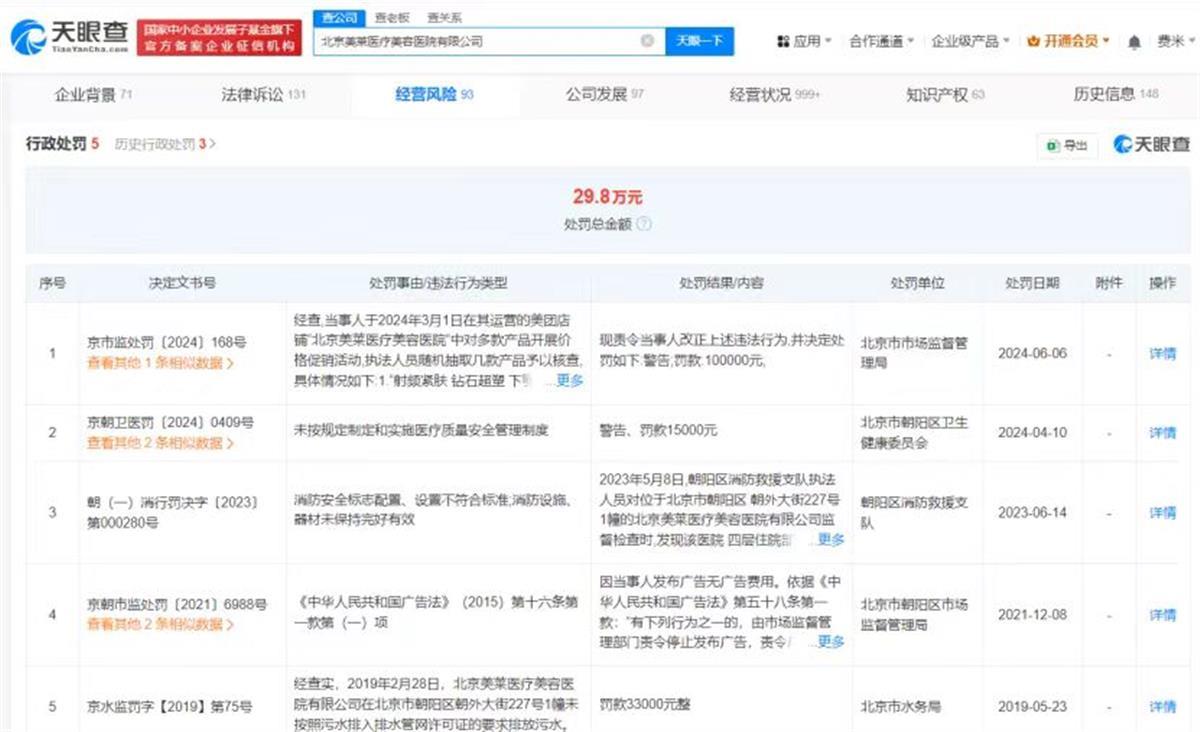1200x732 pixels.
Task: Click the help question mark beside 处罚总金额
Action: [x=644, y=225]
